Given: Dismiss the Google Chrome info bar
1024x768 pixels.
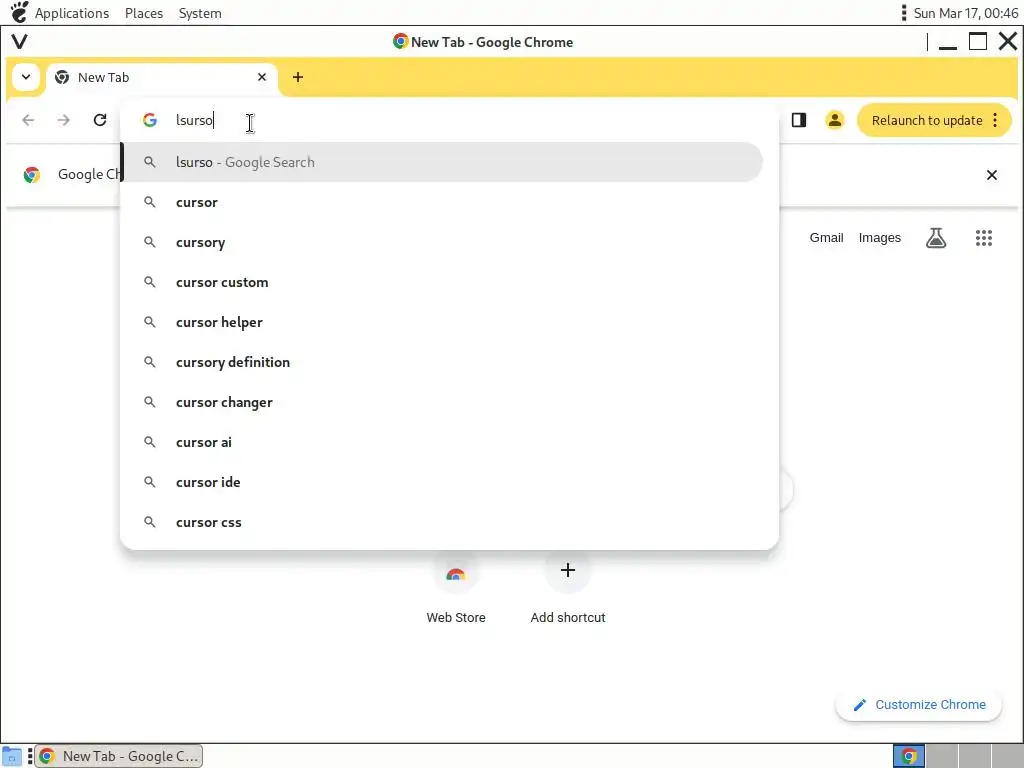Looking at the screenshot, I should click(x=991, y=175).
